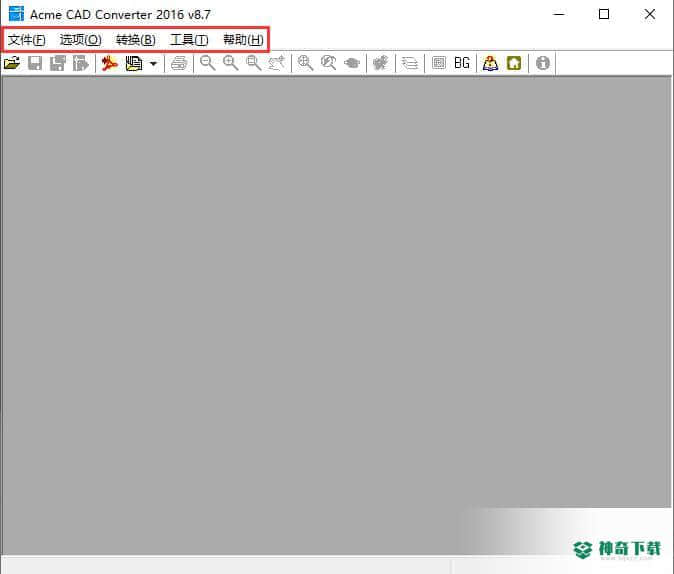The width and height of the screenshot is (674, 574).
Task: Expand the dropdown arrow beside batch convert
Action: click(153, 64)
